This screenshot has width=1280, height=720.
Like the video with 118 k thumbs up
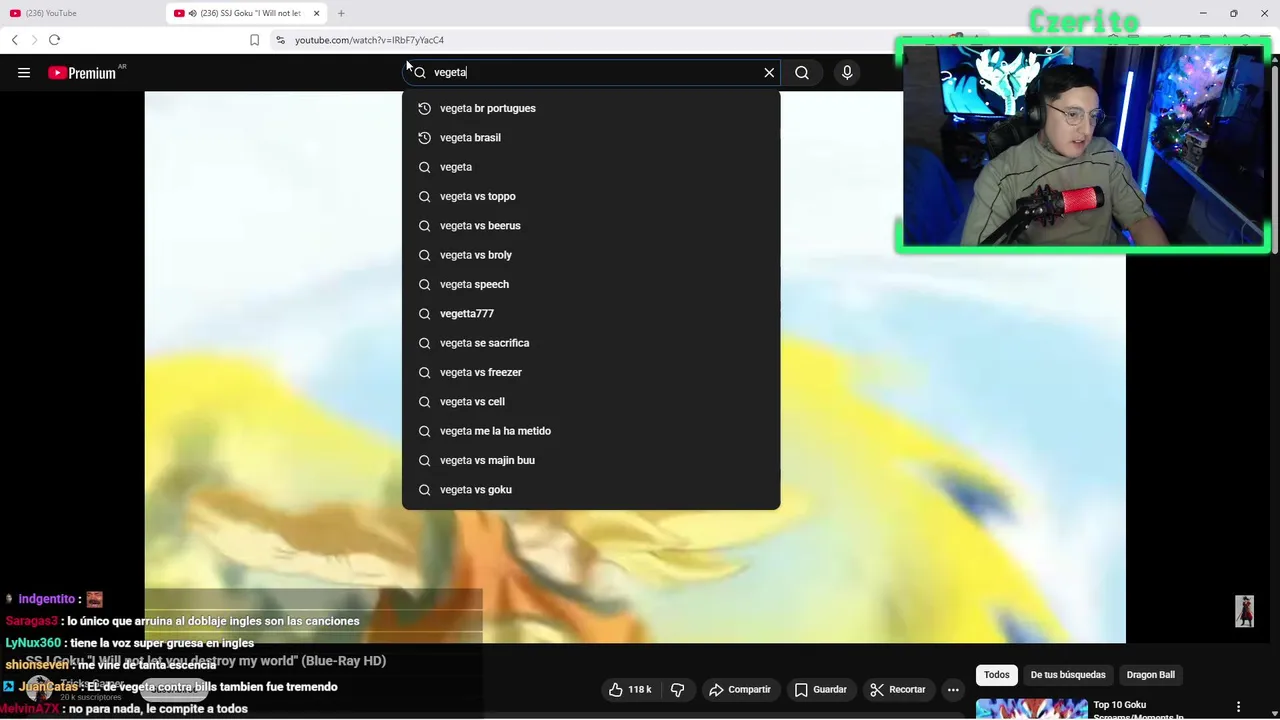click(630, 689)
